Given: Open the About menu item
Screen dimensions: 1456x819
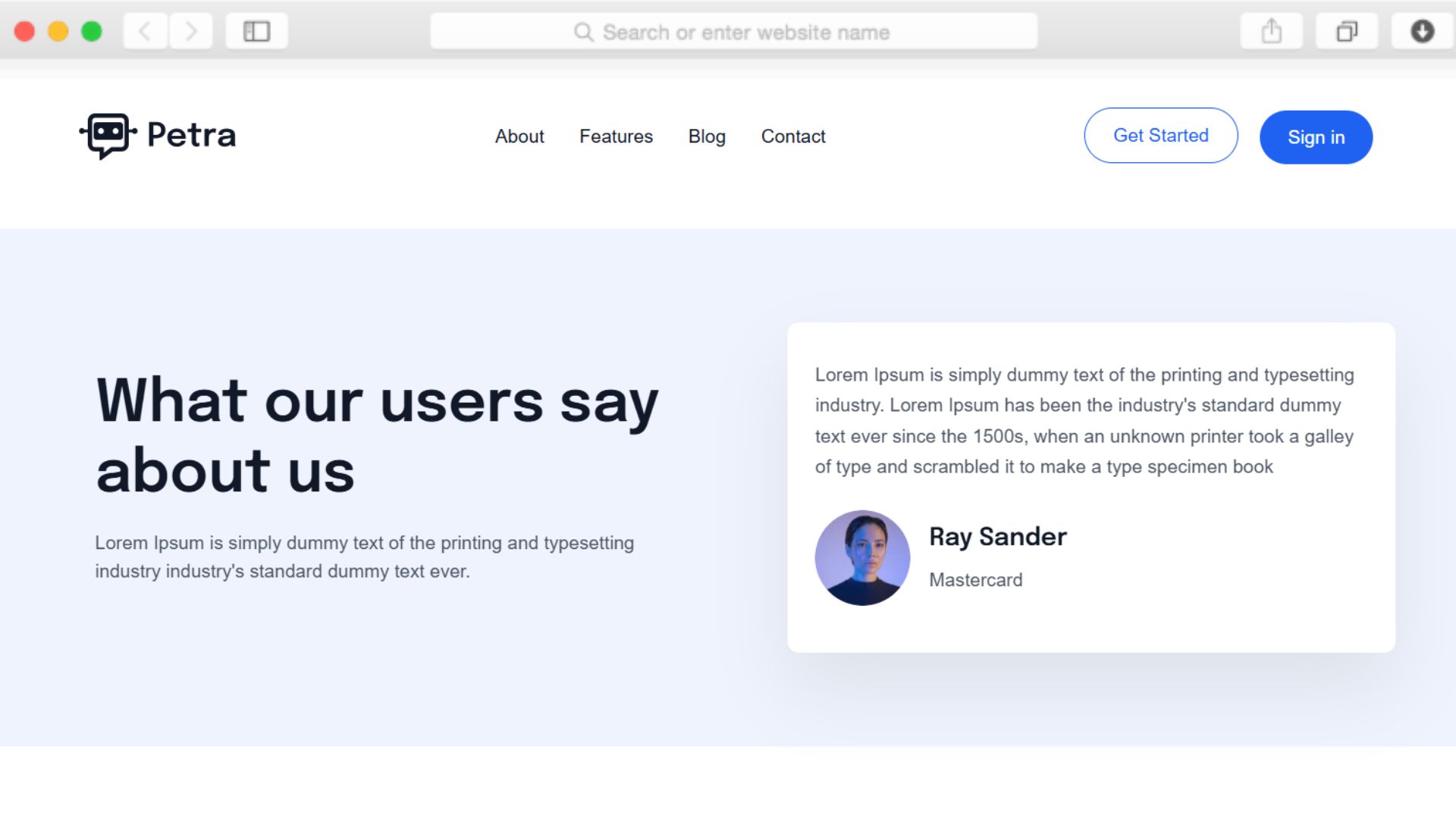Looking at the screenshot, I should (x=519, y=136).
